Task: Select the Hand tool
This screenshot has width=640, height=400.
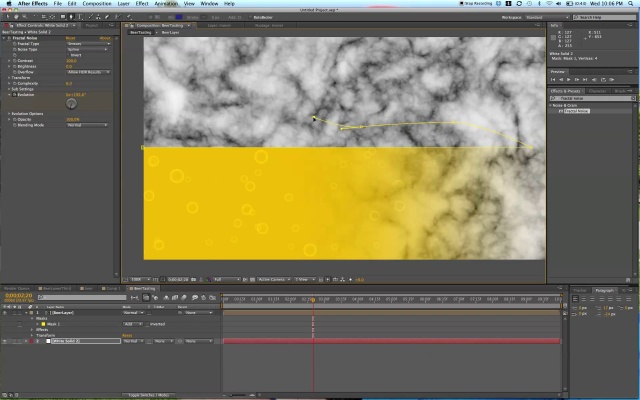Action: 16,17
